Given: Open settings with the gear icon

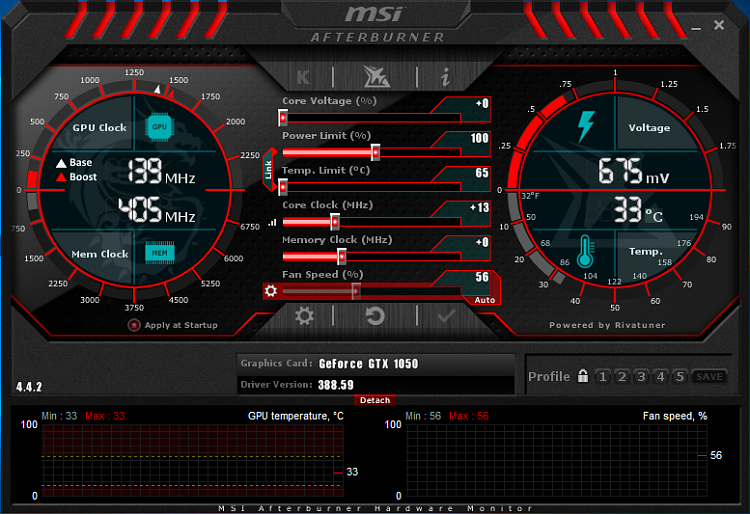Looking at the screenshot, I should [304, 316].
